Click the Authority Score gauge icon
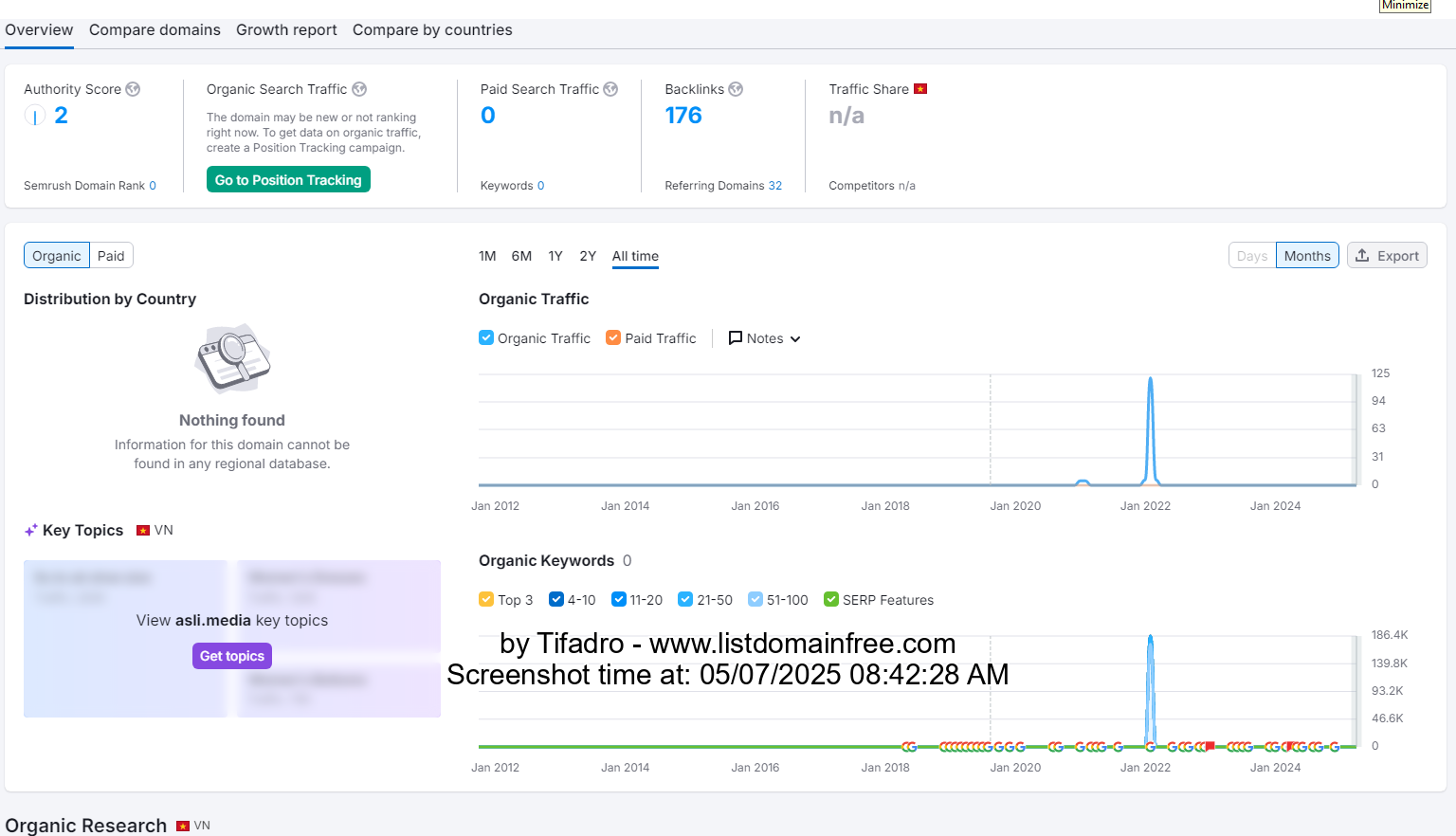 [x=34, y=116]
